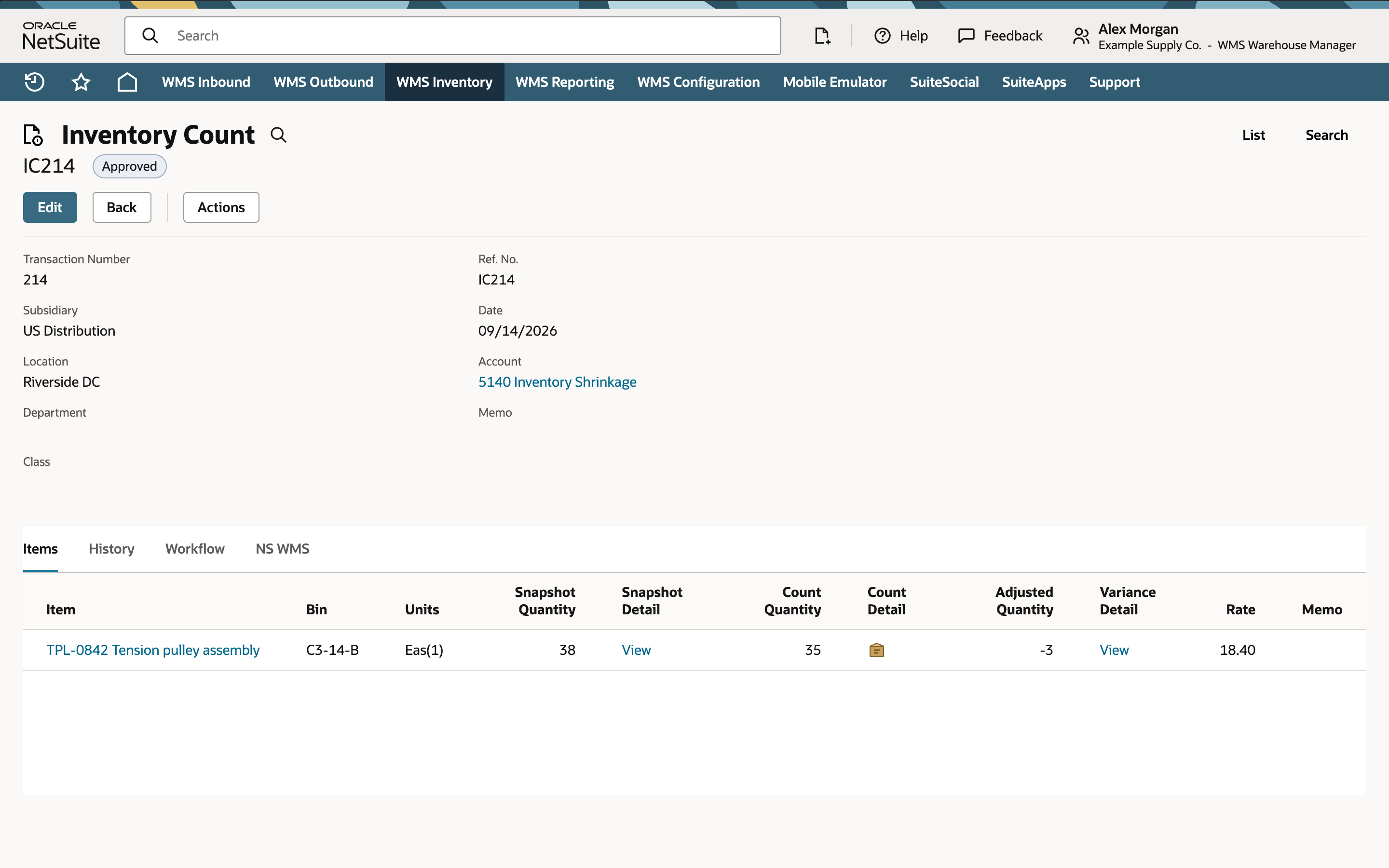Viewport: 1389px width, 868px height.
Task: Click the Alex Morgan user name
Action: pos(1138,29)
